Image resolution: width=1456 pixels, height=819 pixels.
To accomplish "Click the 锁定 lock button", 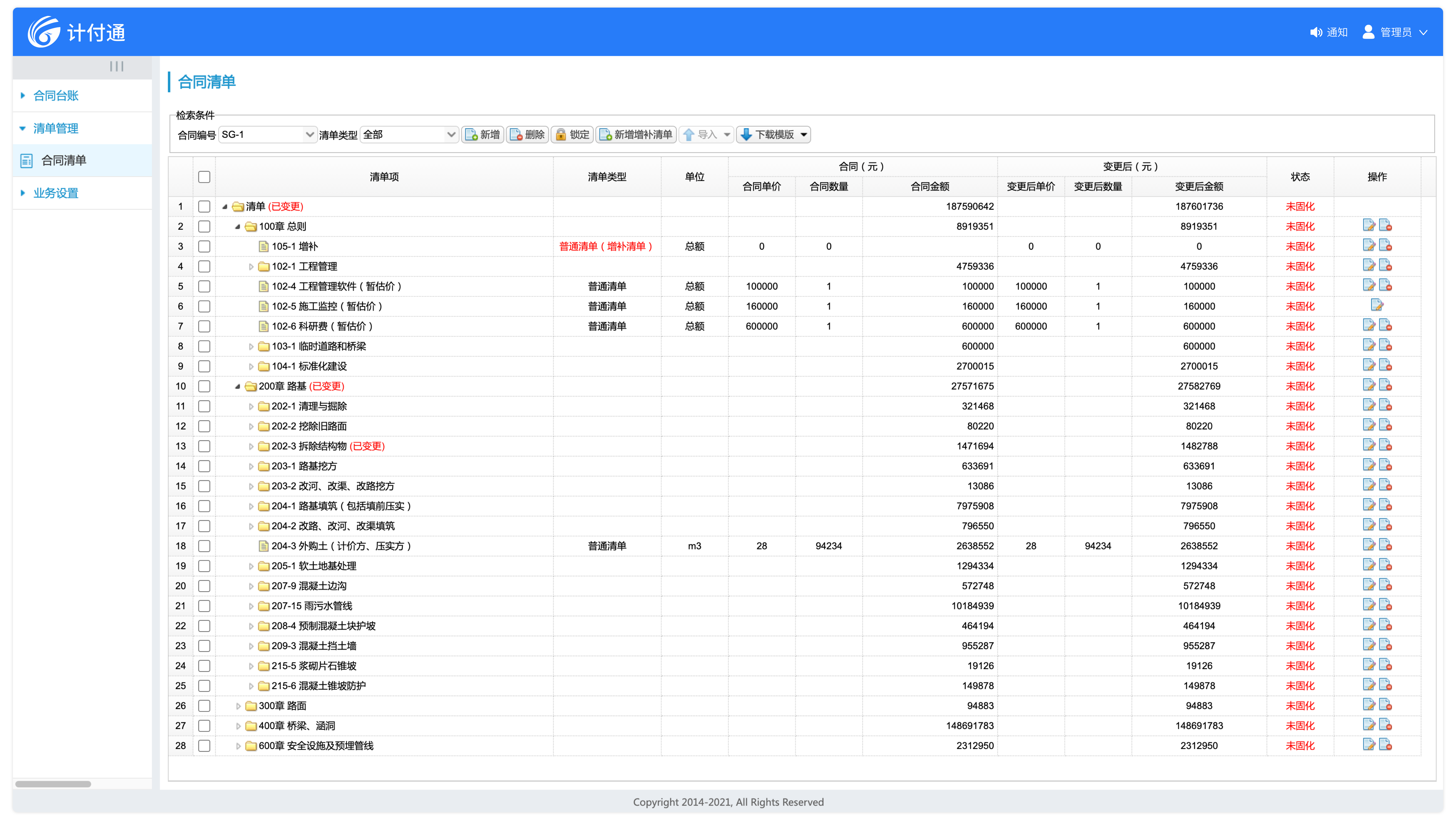I will 572,134.
